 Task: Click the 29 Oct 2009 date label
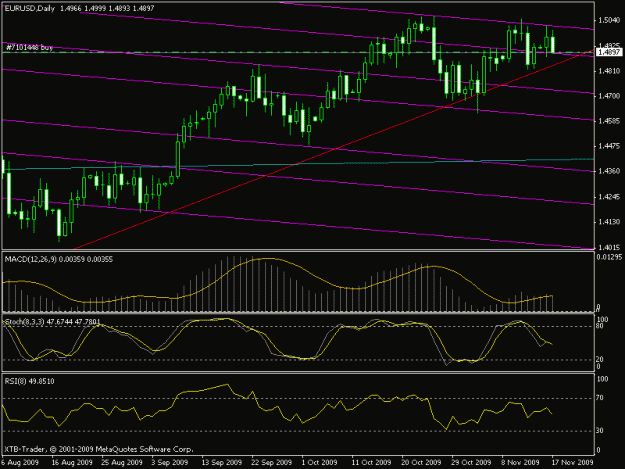471,462
